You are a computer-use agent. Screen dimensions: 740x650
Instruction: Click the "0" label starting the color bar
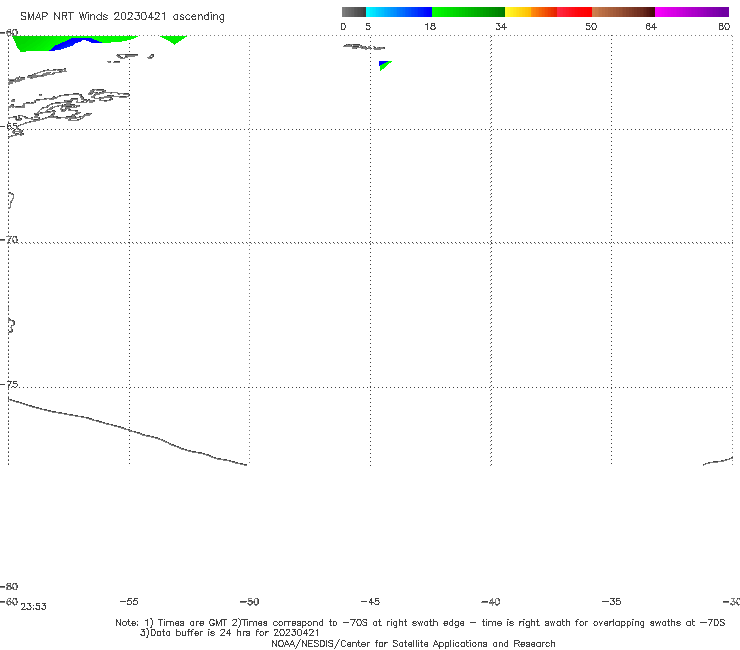click(343, 26)
